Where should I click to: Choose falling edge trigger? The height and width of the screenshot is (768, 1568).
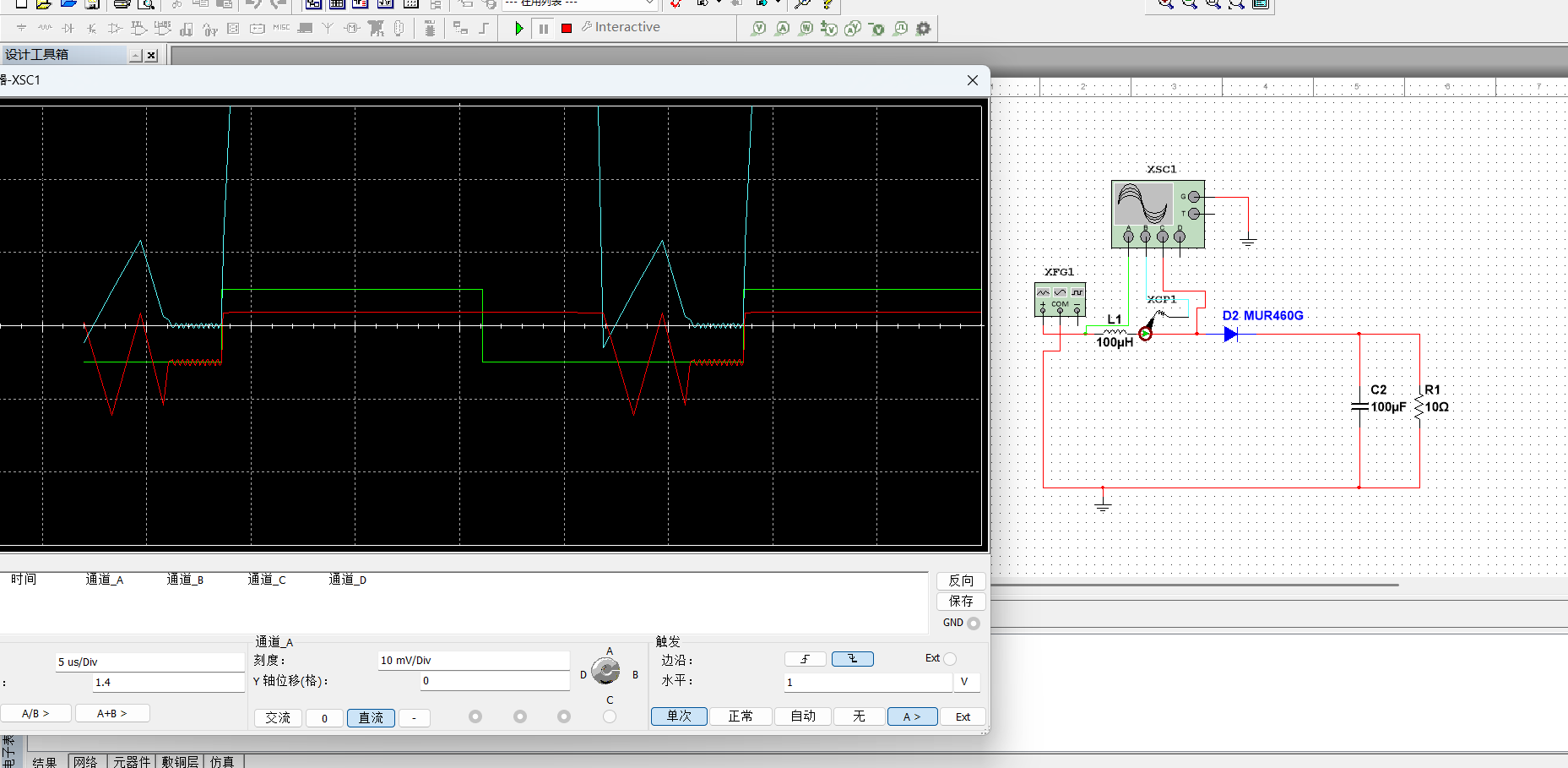[x=853, y=659]
